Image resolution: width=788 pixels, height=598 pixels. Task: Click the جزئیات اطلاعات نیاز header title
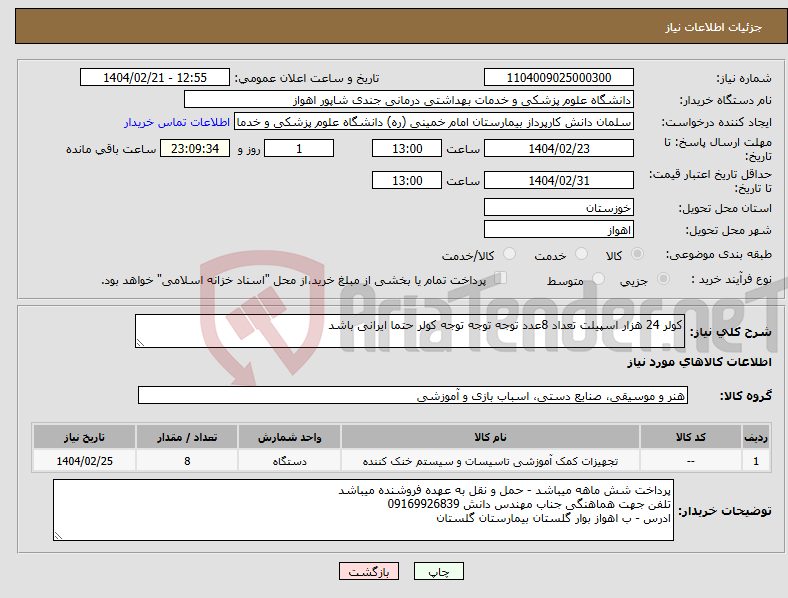tap(714, 27)
